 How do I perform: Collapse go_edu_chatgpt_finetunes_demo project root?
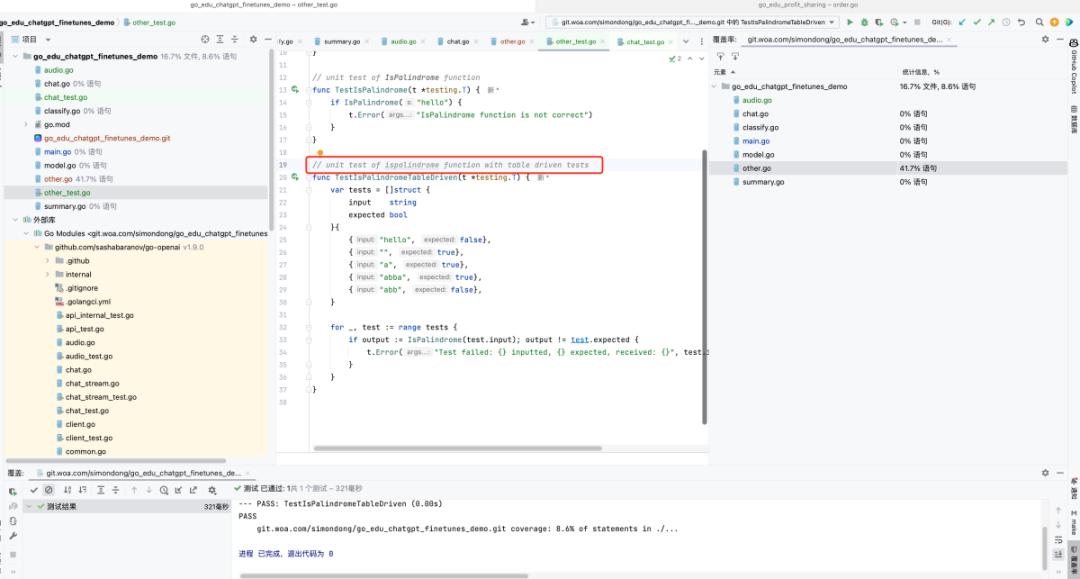tap(15, 56)
